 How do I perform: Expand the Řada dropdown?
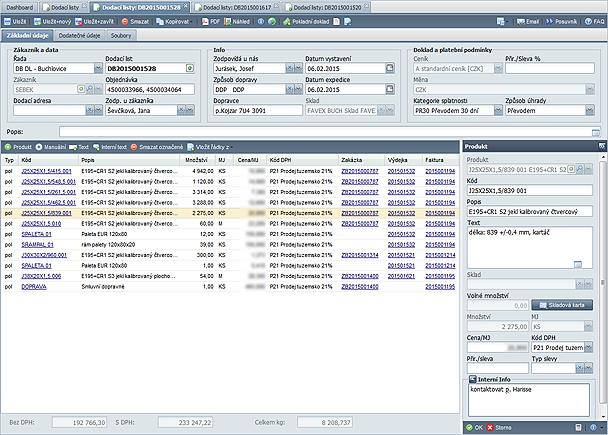pyautogui.click(x=98, y=69)
